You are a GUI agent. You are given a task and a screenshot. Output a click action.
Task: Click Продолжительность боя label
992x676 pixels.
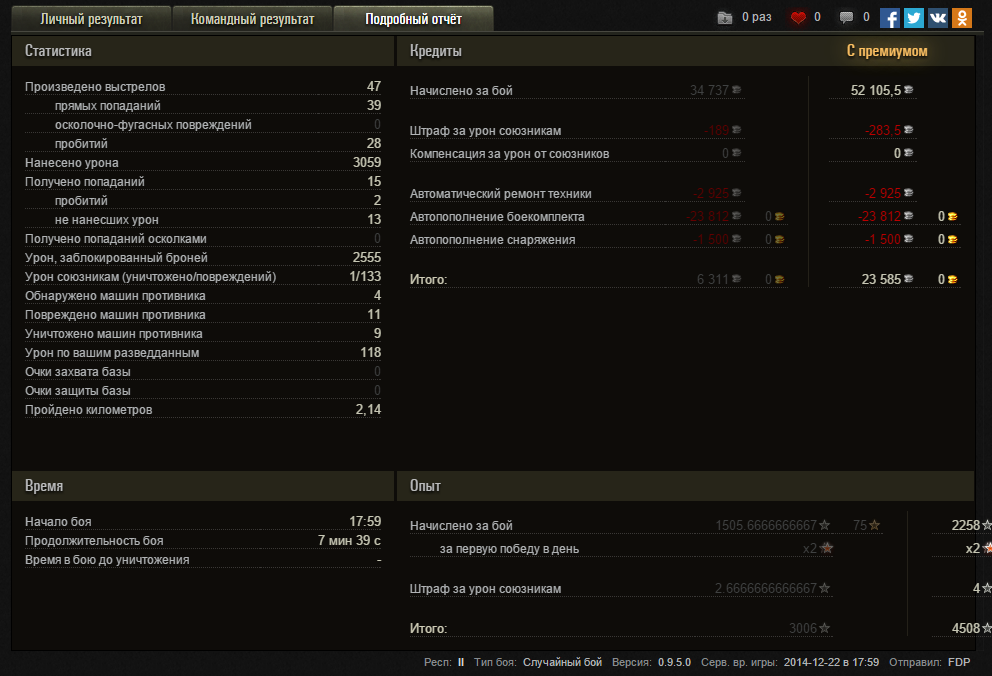tap(94, 541)
